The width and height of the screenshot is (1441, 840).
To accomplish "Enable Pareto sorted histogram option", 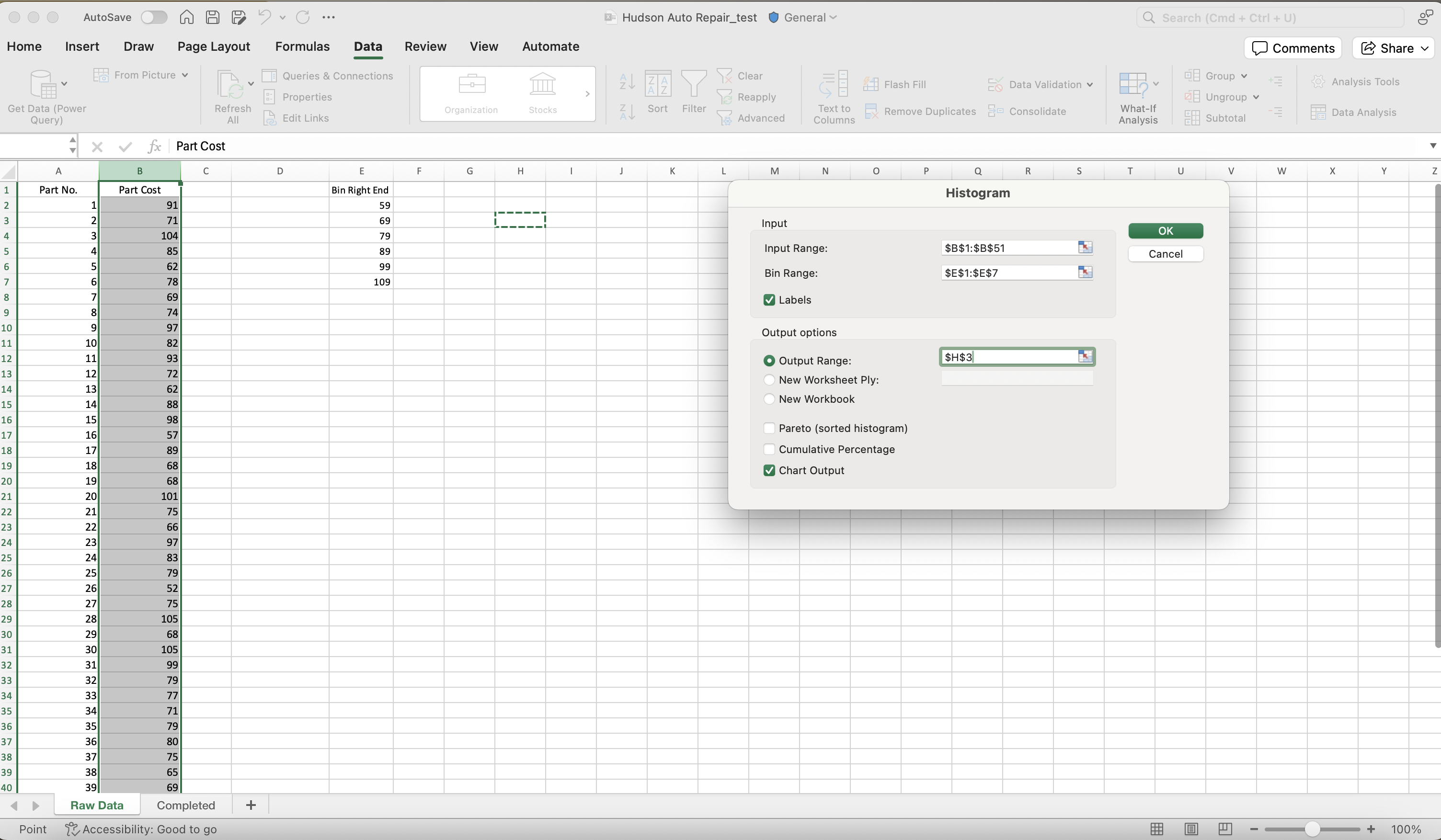I will [769, 428].
